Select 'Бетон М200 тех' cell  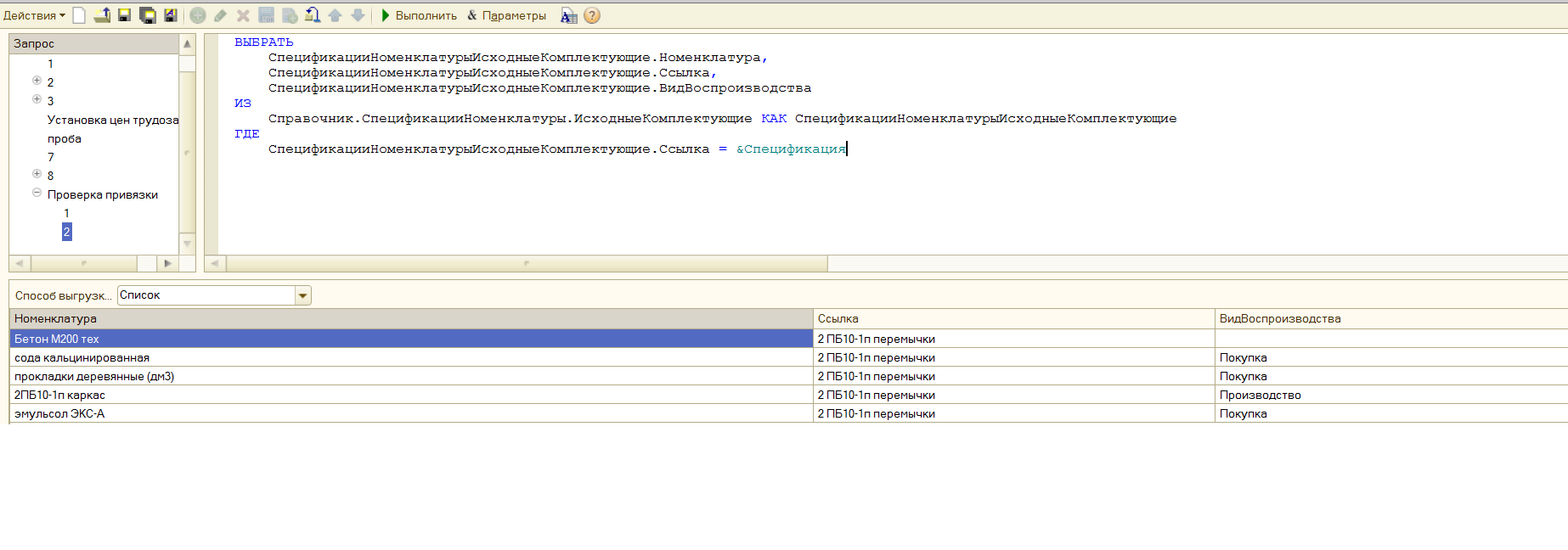pos(411,339)
